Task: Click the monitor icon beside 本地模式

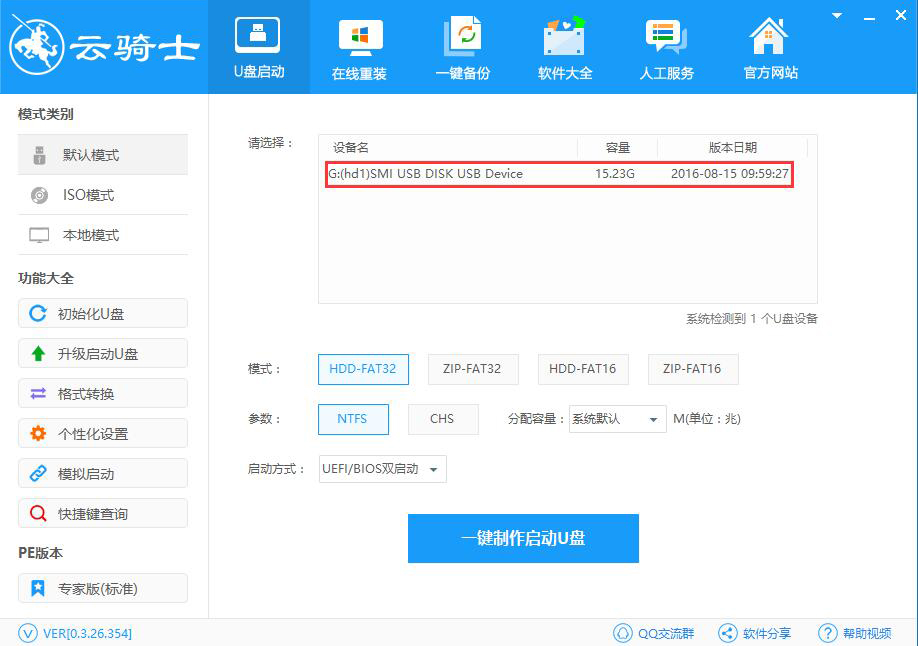Action: (39, 235)
